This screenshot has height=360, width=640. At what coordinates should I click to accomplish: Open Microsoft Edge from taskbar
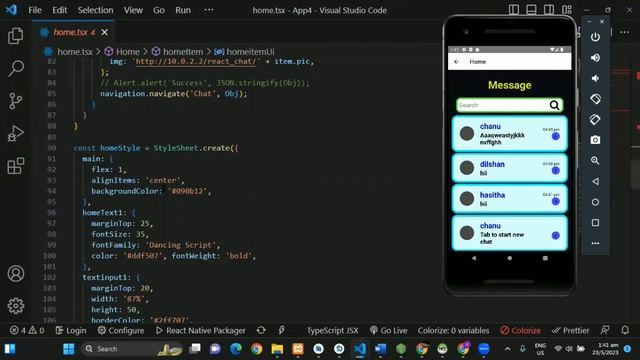pyautogui.click(x=236, y=349)
